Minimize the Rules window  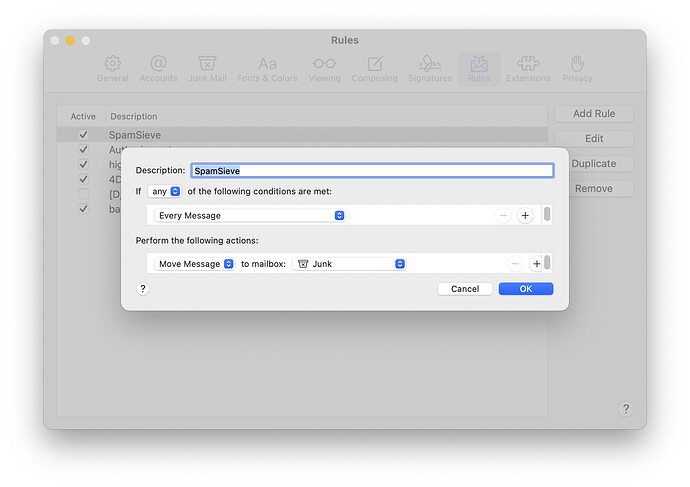click(70, 40)
